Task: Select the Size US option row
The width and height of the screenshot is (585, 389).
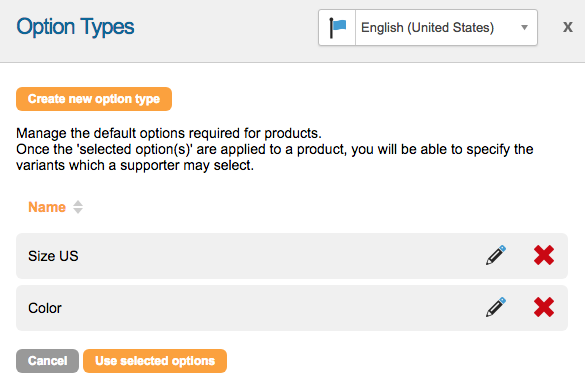Action: (x=292, y=256)
